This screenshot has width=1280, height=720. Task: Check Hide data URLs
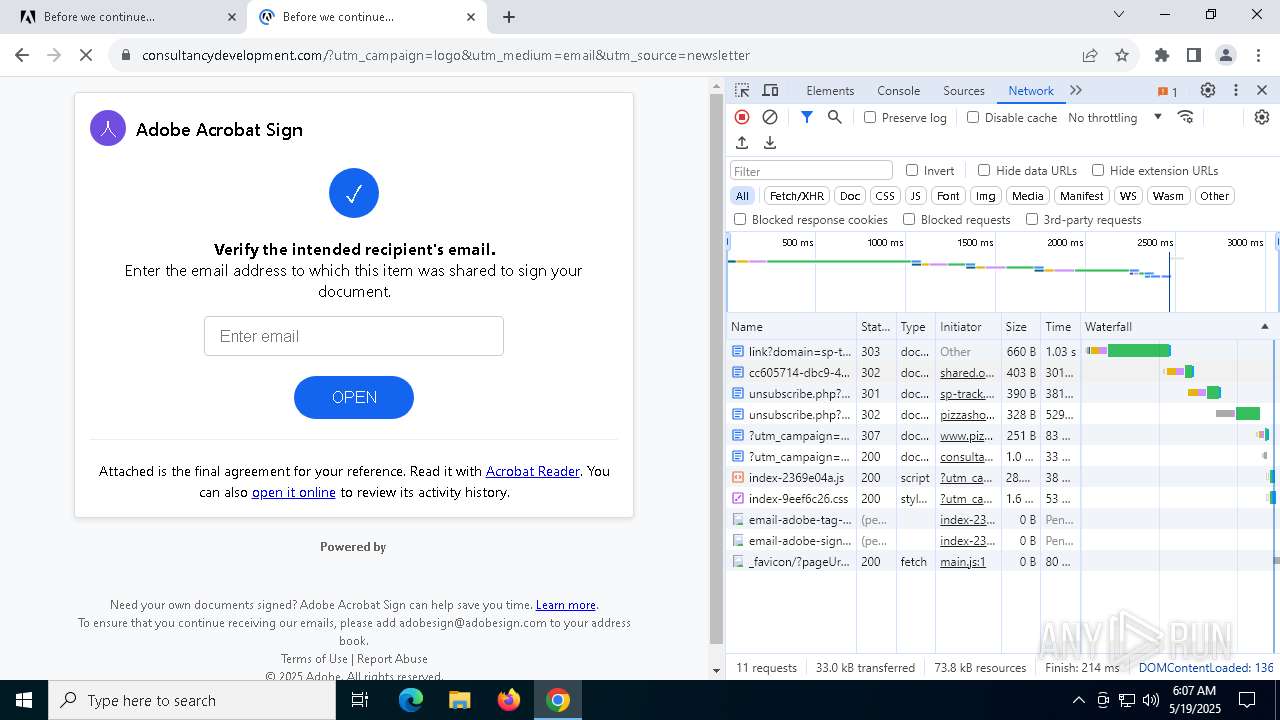point(984,170)
